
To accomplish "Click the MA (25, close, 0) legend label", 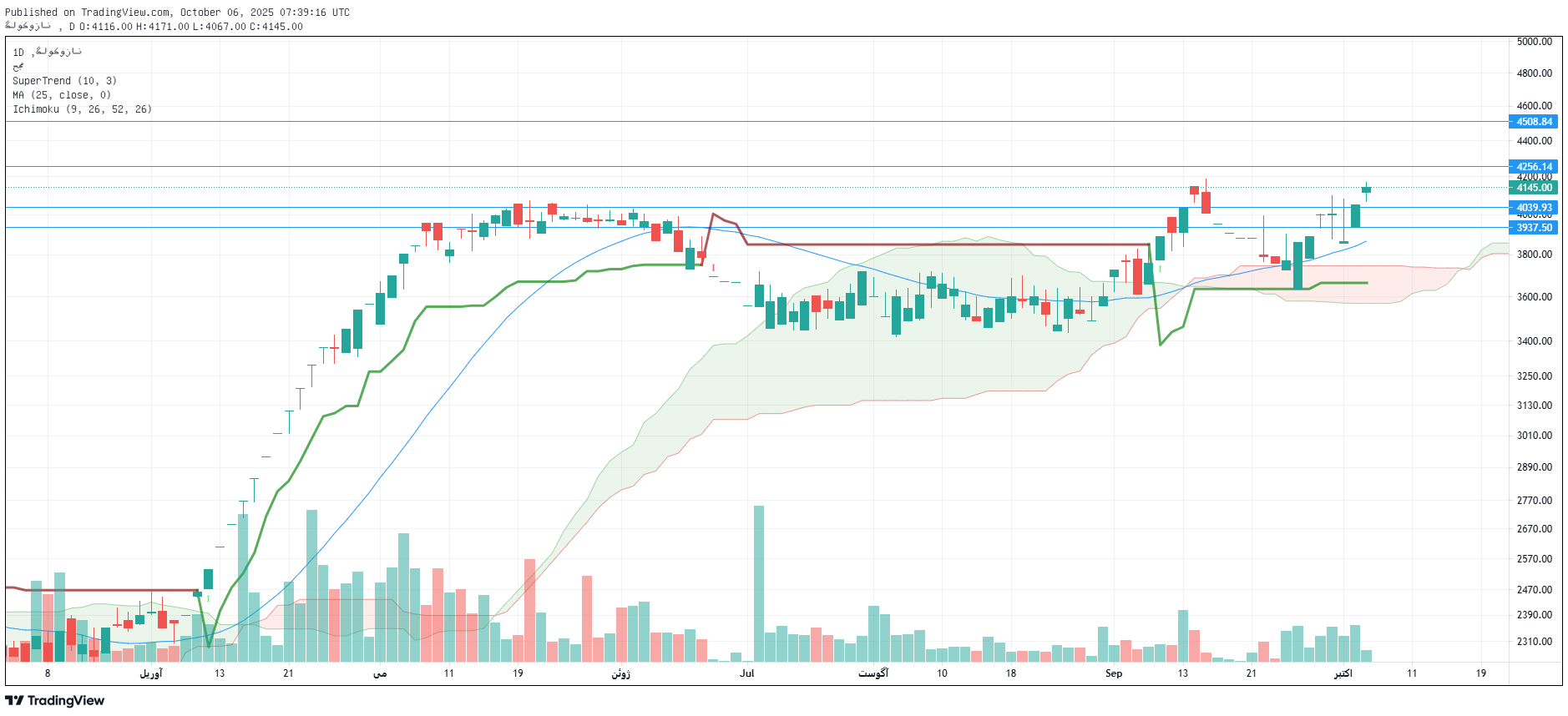I will (x=62, y=95).
